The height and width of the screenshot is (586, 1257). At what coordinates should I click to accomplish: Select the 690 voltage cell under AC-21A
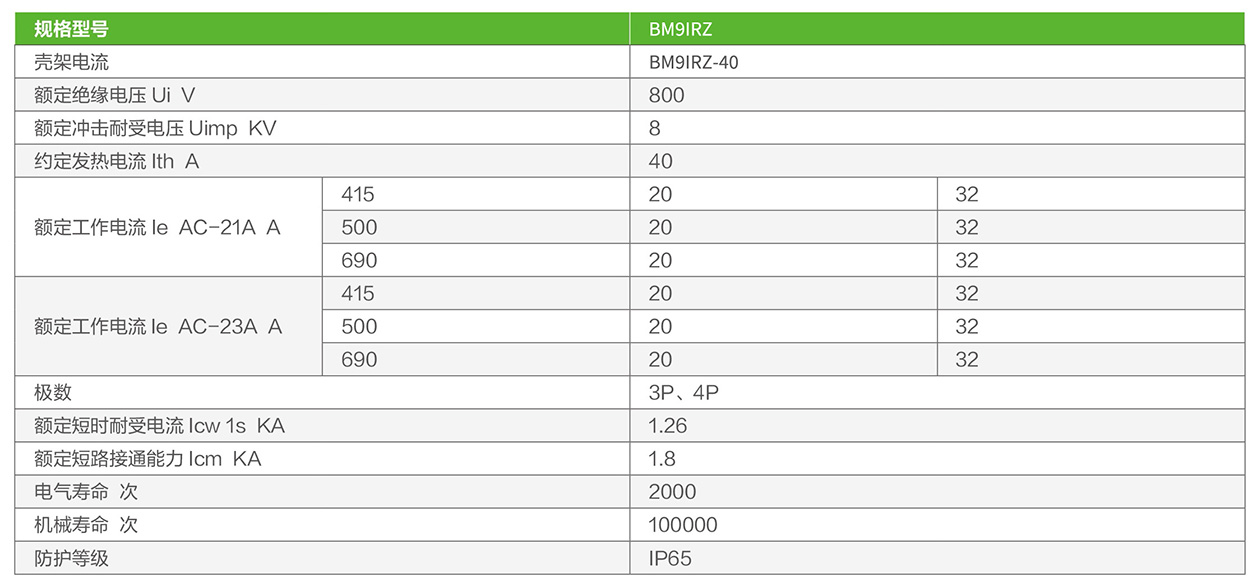coord(359,260)
